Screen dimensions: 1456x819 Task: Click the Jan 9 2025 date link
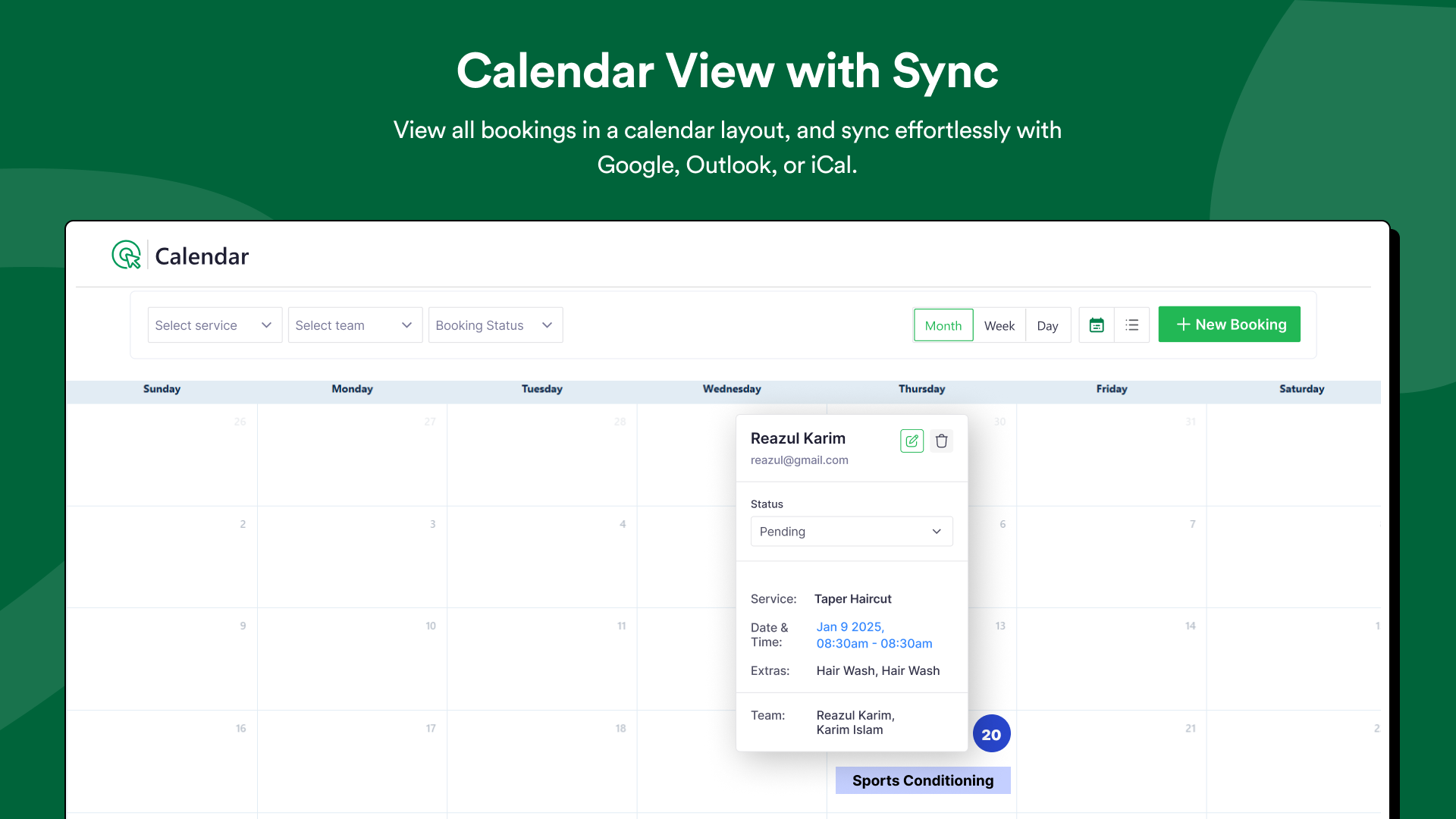[x=850, y=627]
